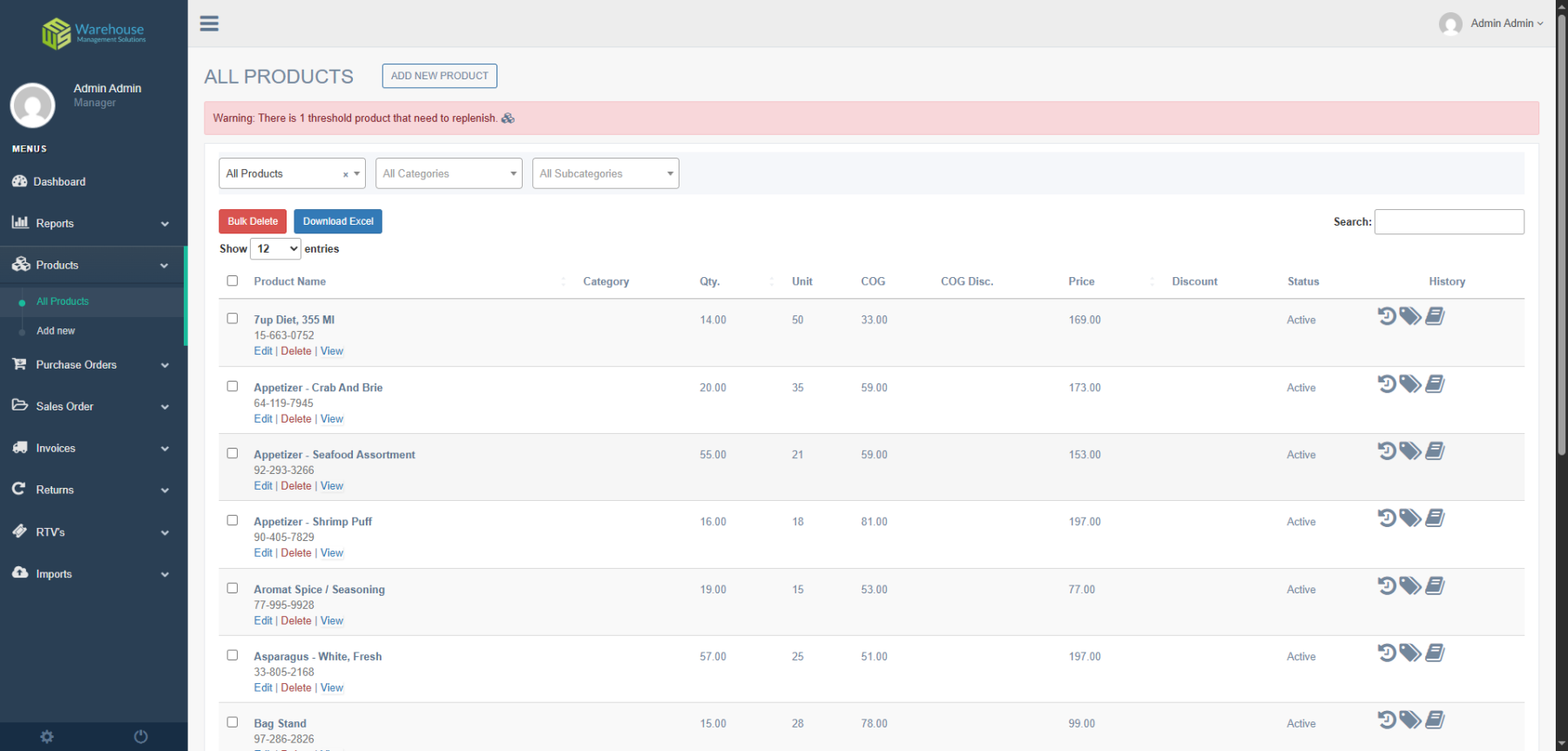The width and height of the screenshot is (1568, 751).
Task: Click the Download Excel button
Action: 338,221
